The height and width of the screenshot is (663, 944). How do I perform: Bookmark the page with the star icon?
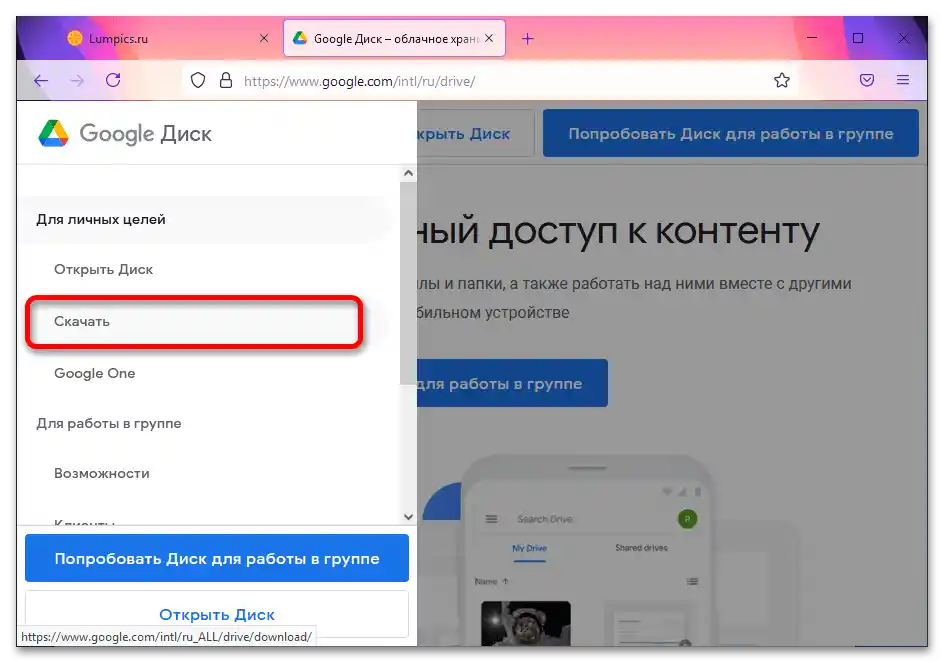782,80
